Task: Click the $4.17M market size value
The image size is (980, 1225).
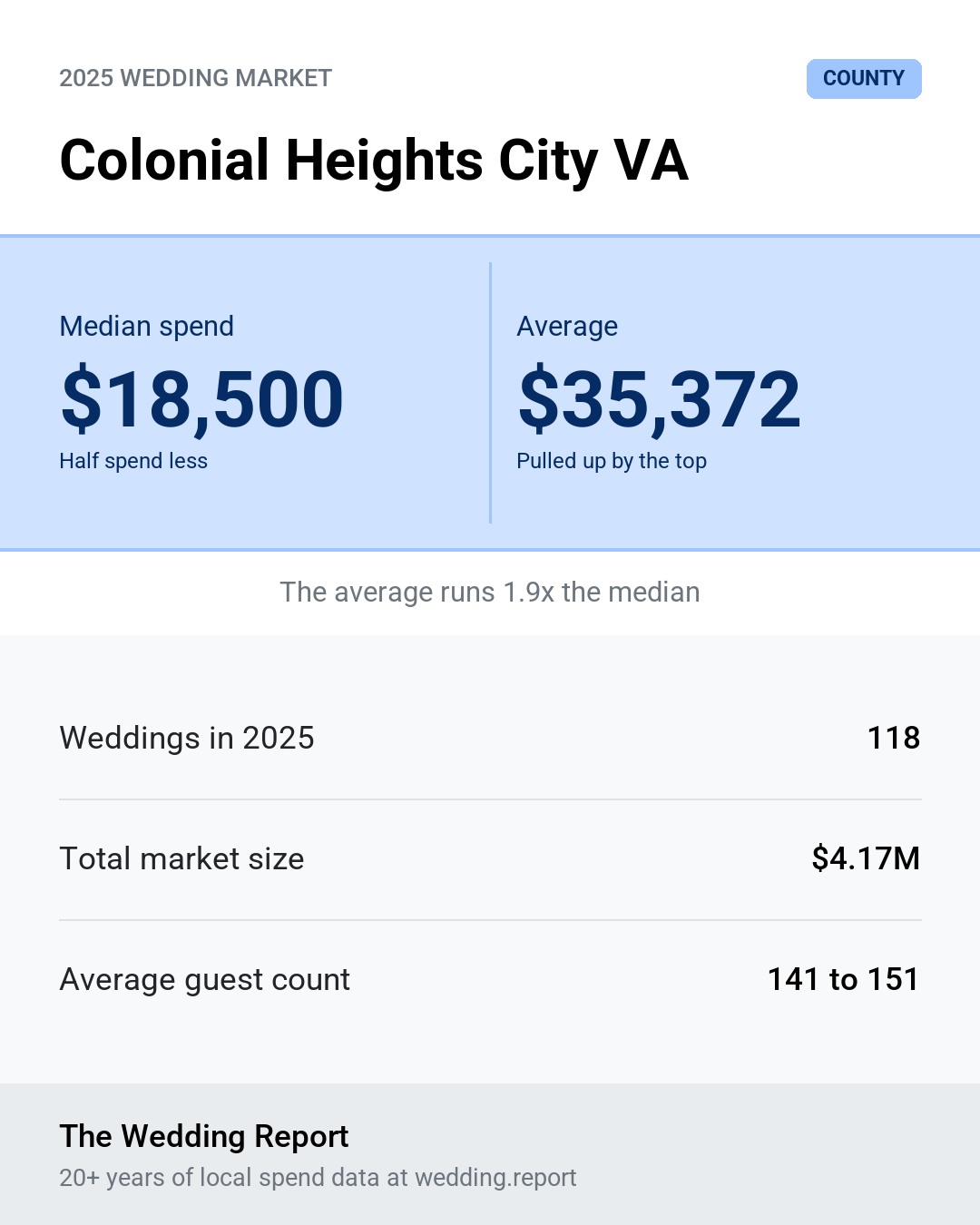Action: (x=866, y=858)
